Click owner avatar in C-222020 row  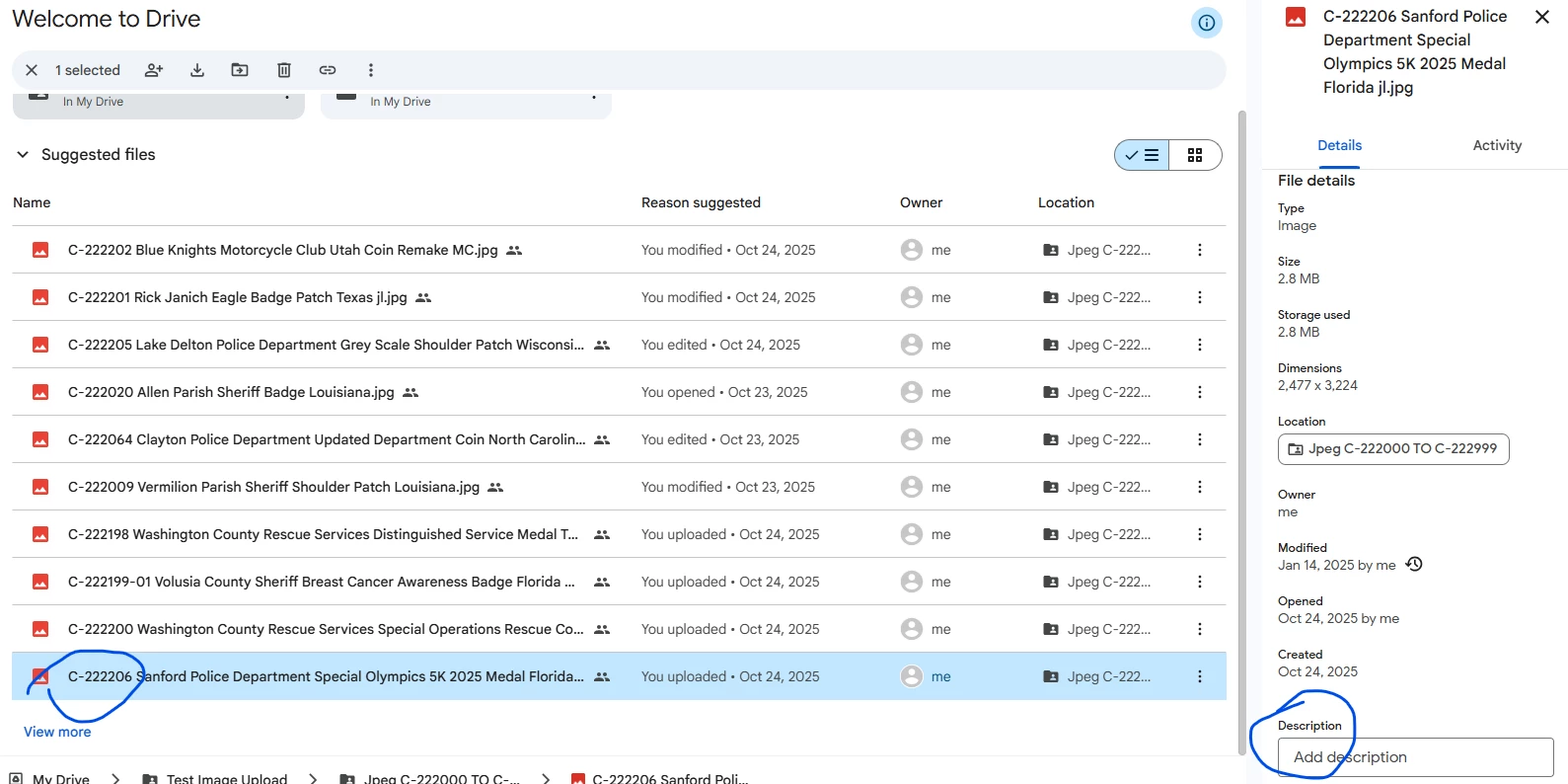pyautogui.click(x=912, y=392)
